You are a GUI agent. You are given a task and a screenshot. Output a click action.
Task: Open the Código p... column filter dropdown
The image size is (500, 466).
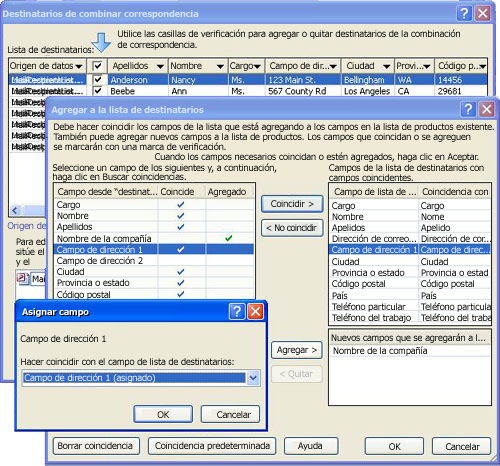pos(483,66)
